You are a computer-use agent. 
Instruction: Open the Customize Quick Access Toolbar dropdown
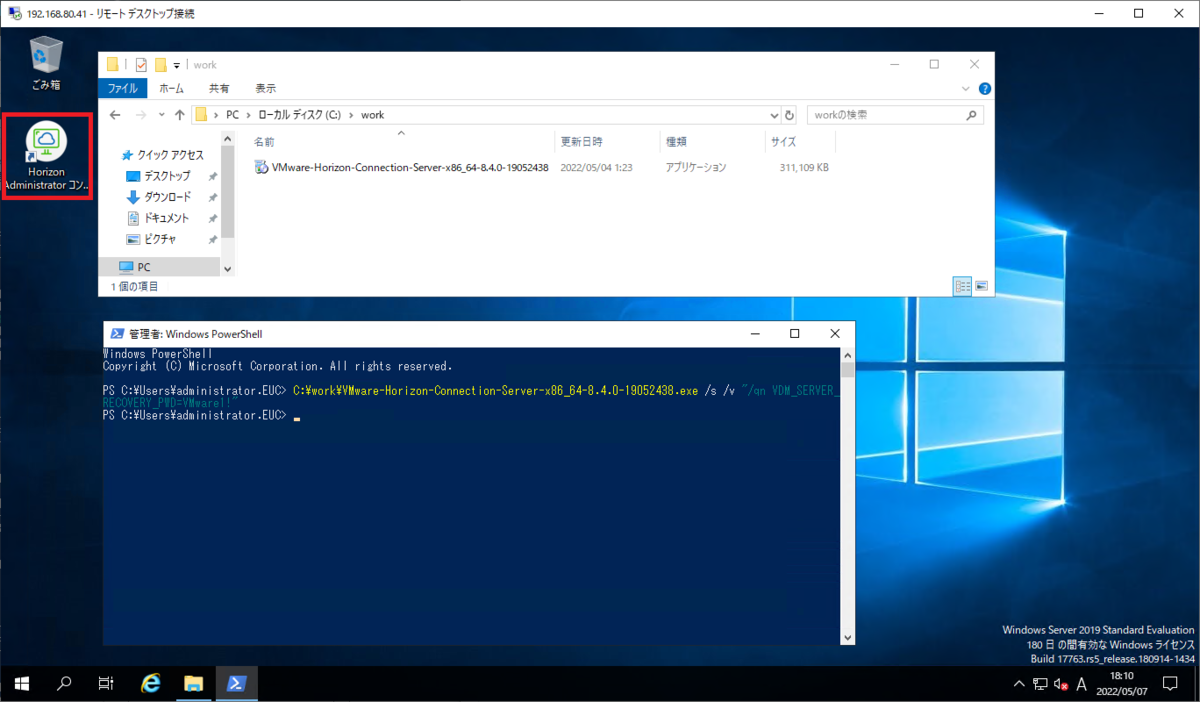pyautogui.click(x=177, y=65)
